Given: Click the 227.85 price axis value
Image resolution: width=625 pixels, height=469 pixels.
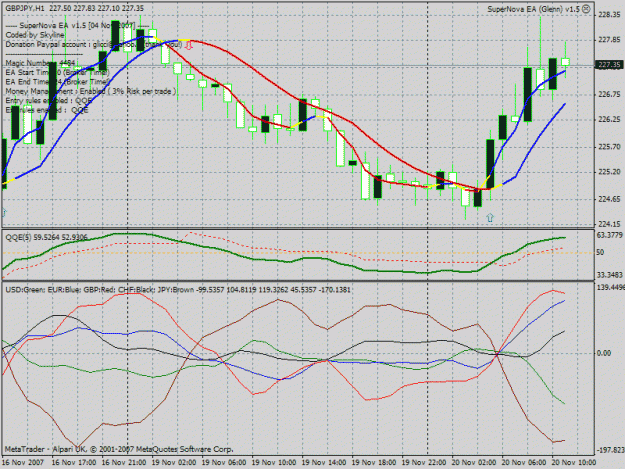Looking at the screenshot, I should (609, 39).
